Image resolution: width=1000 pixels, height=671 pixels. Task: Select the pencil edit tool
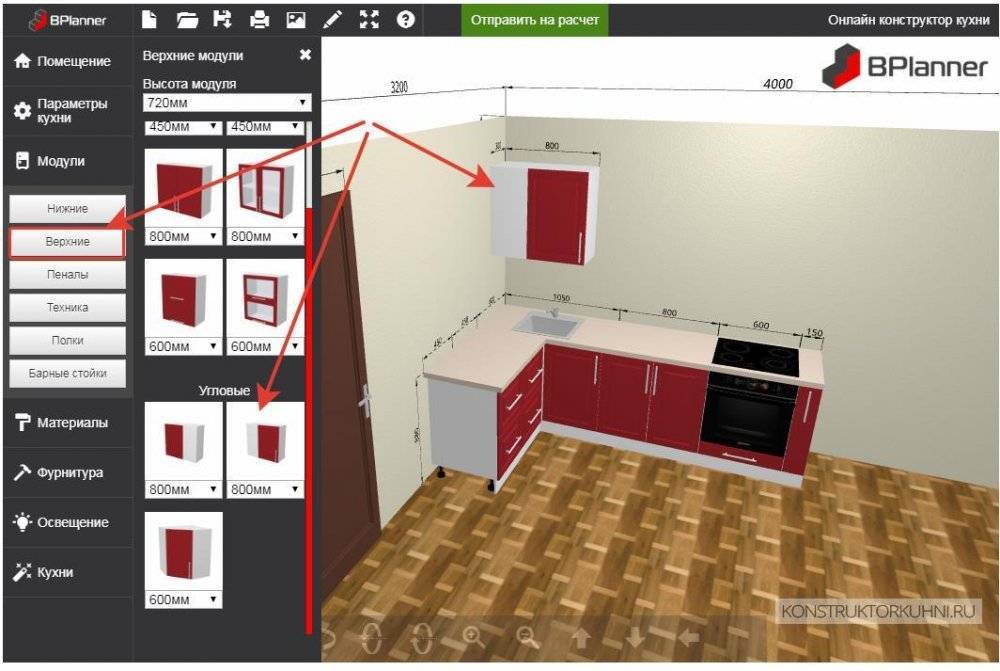tap(333, 19)
